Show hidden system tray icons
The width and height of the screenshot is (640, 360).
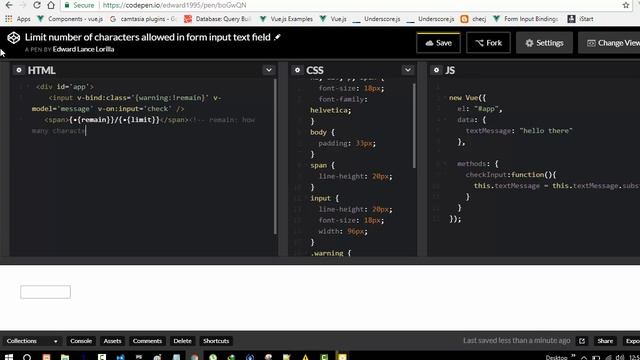[x=584, y=358]
